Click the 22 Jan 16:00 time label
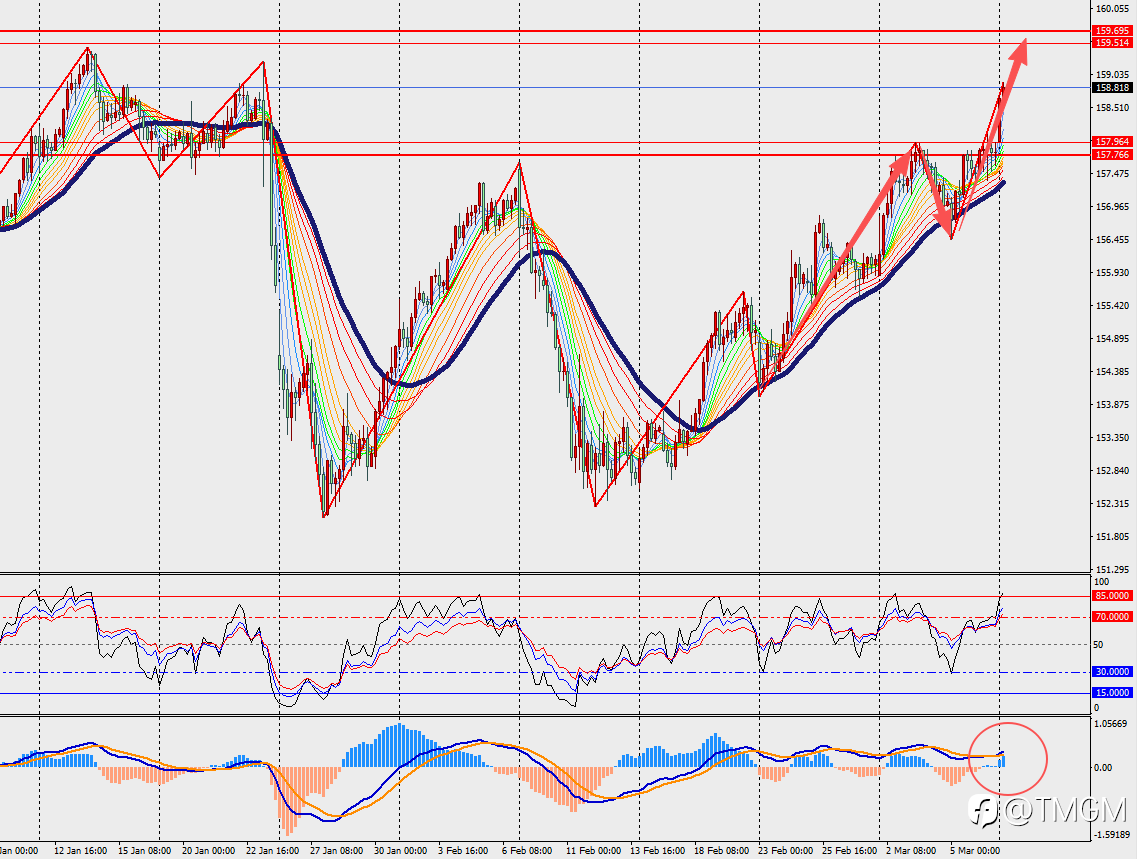The image size is (1138, 859). coord(272,850)
